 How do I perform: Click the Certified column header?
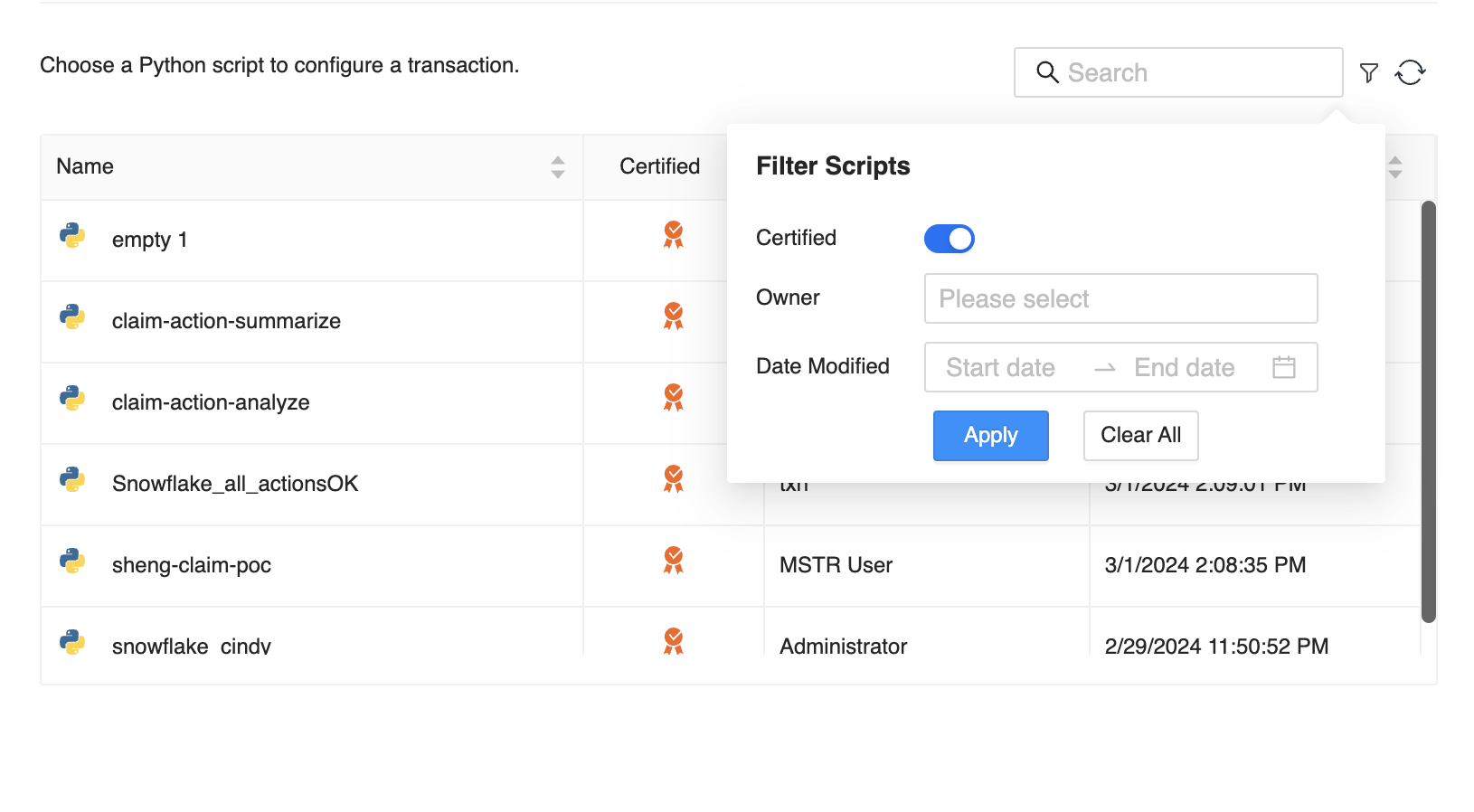click(659, 166)
